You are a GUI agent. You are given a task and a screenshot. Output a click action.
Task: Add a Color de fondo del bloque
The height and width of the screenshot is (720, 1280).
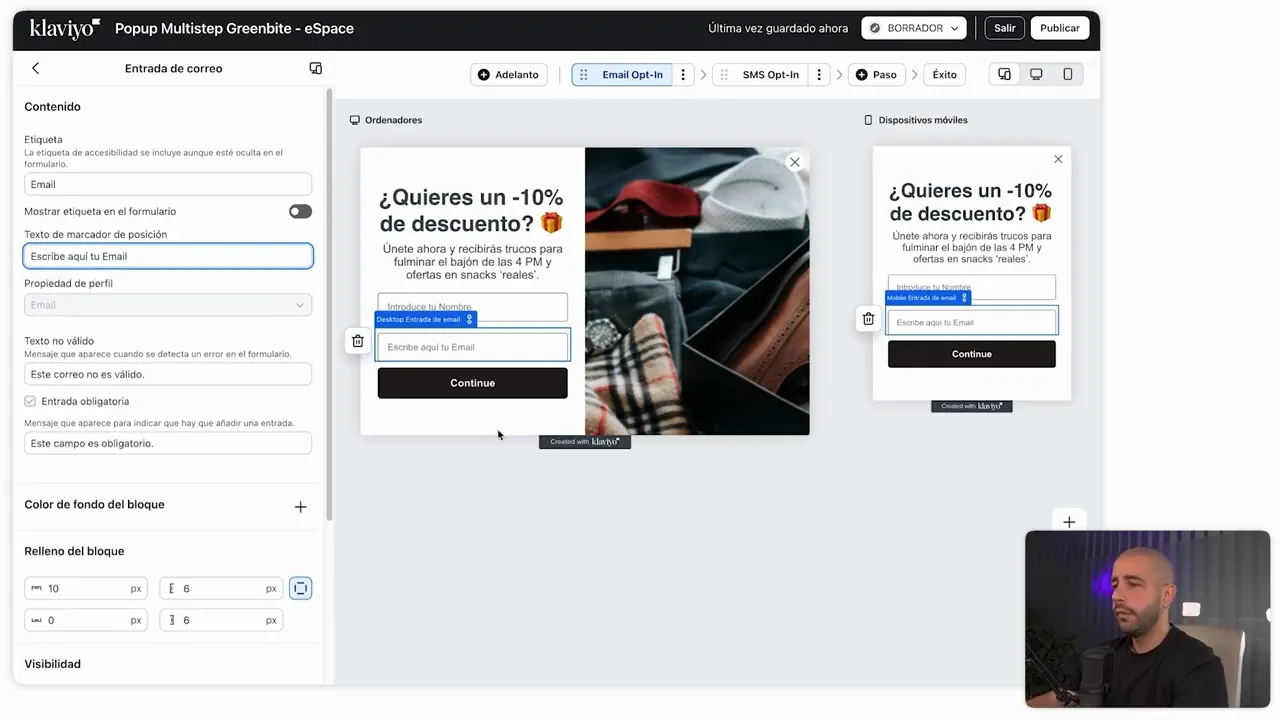click(x=300, y=507)
